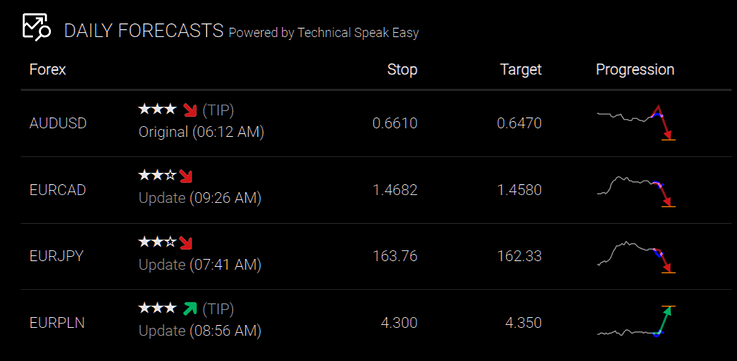Screen dimensions: 737x361
Task: Select the EURPLN currency pair
Action: tap(57, 323)
